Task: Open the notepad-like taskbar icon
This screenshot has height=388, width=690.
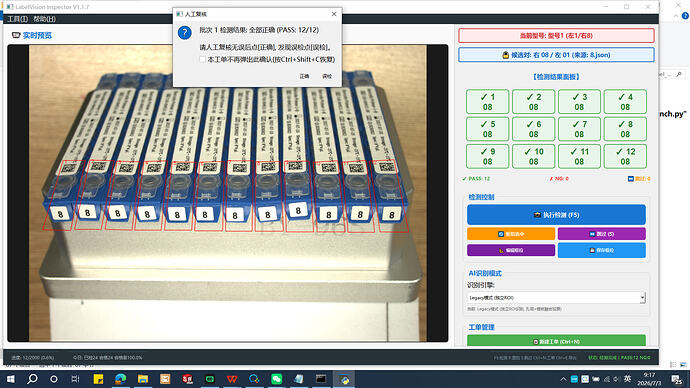Action: click(x=299, y=379)
